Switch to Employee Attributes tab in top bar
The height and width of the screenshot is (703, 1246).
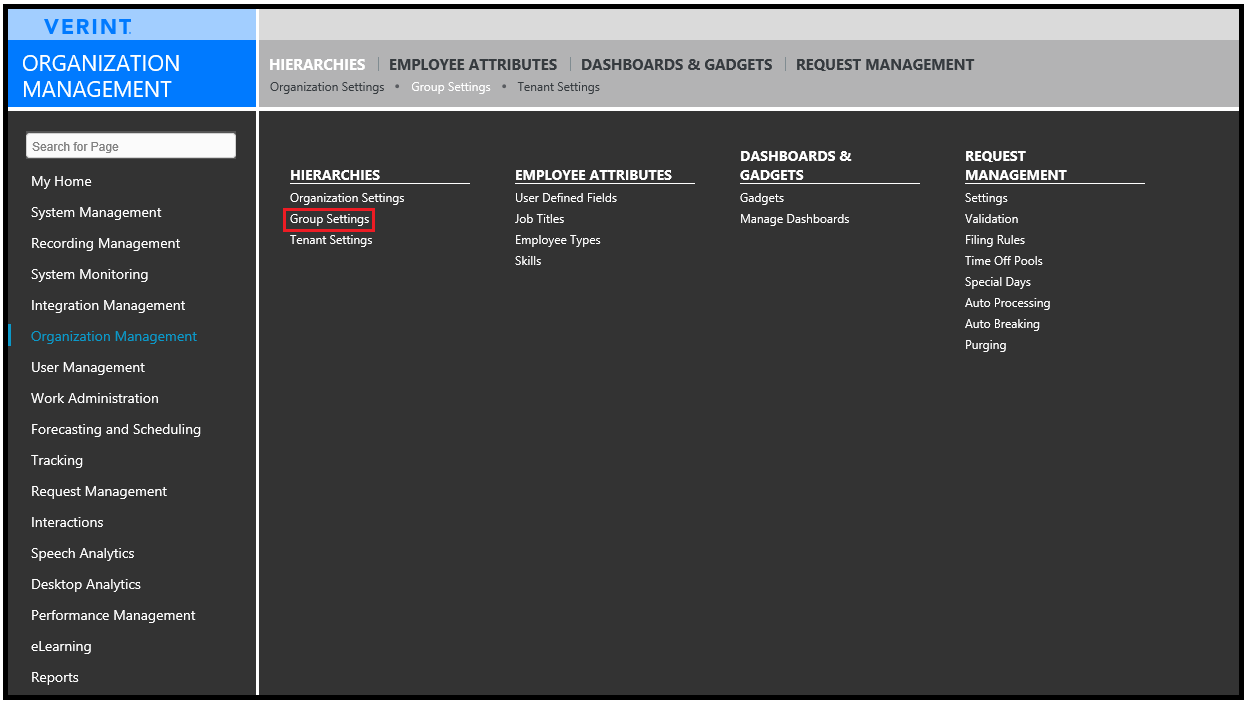(473, 64)
